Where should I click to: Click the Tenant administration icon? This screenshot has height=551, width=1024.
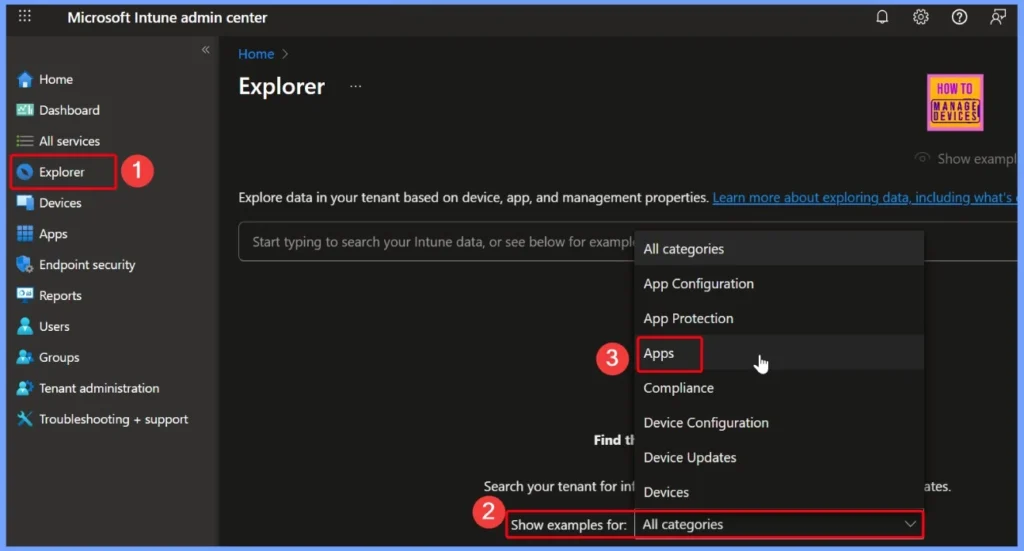coord(25,388)
